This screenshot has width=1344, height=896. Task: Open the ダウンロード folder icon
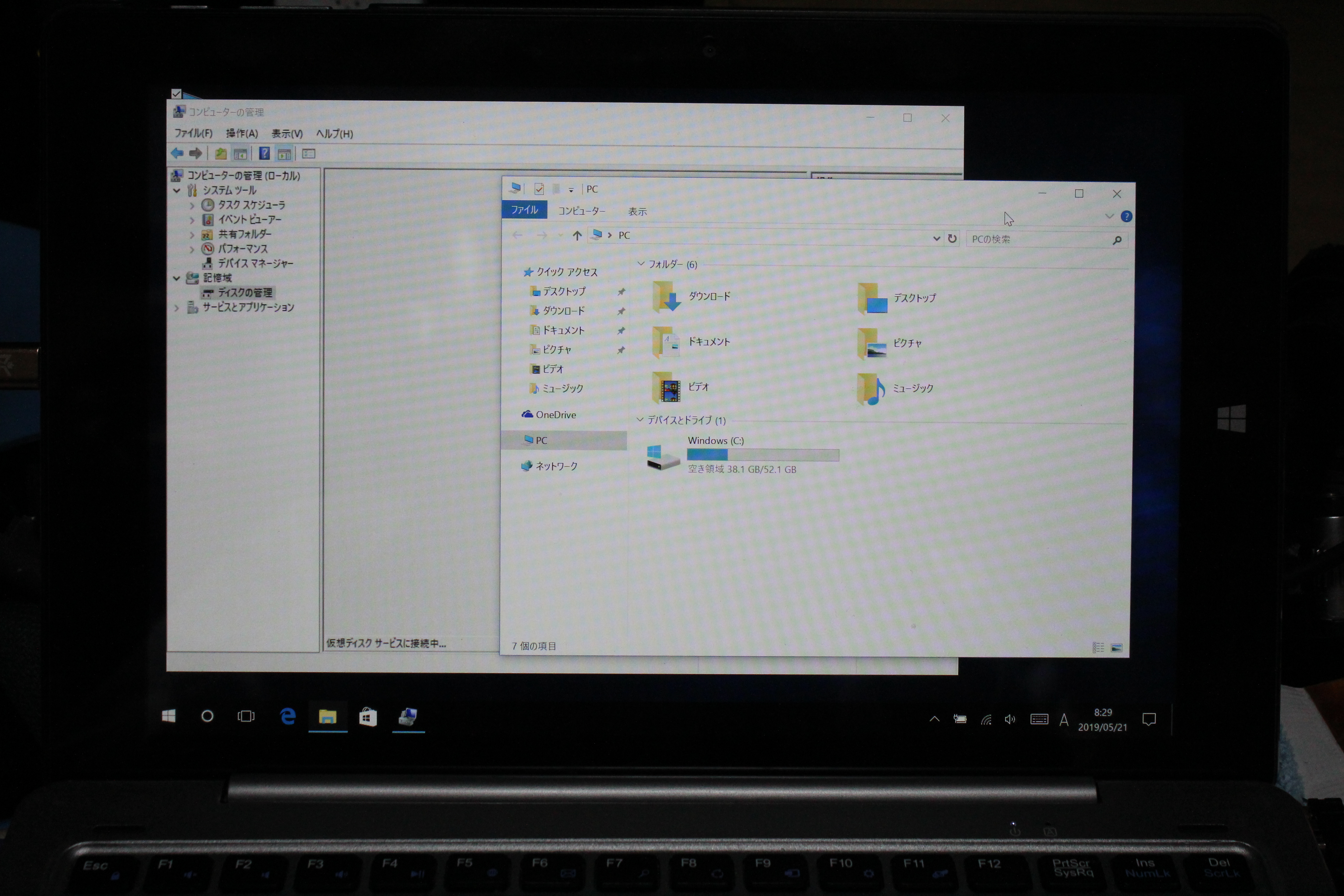[x=666, y=297]
